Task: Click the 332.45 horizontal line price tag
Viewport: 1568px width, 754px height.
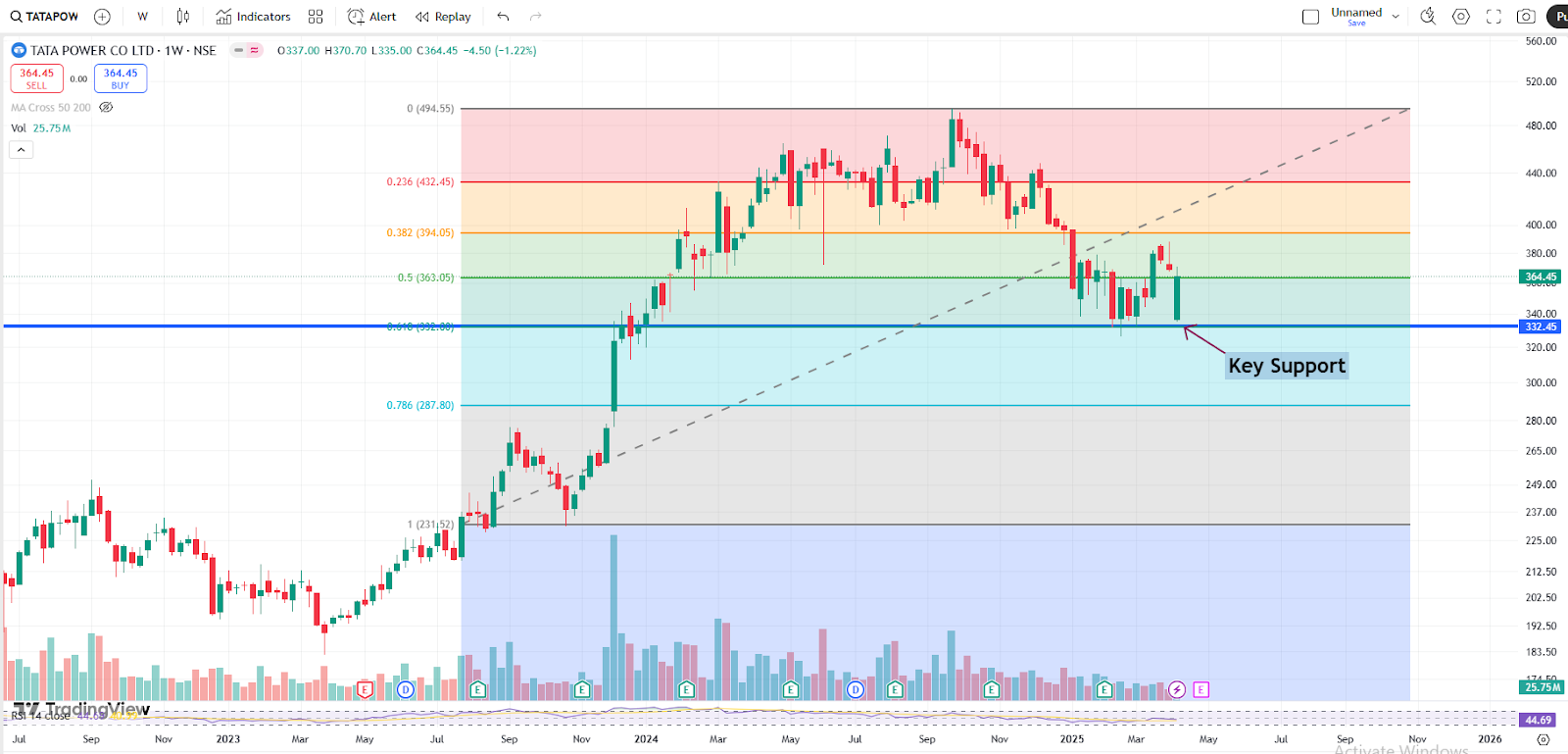Action: [x=1541, y=327]
